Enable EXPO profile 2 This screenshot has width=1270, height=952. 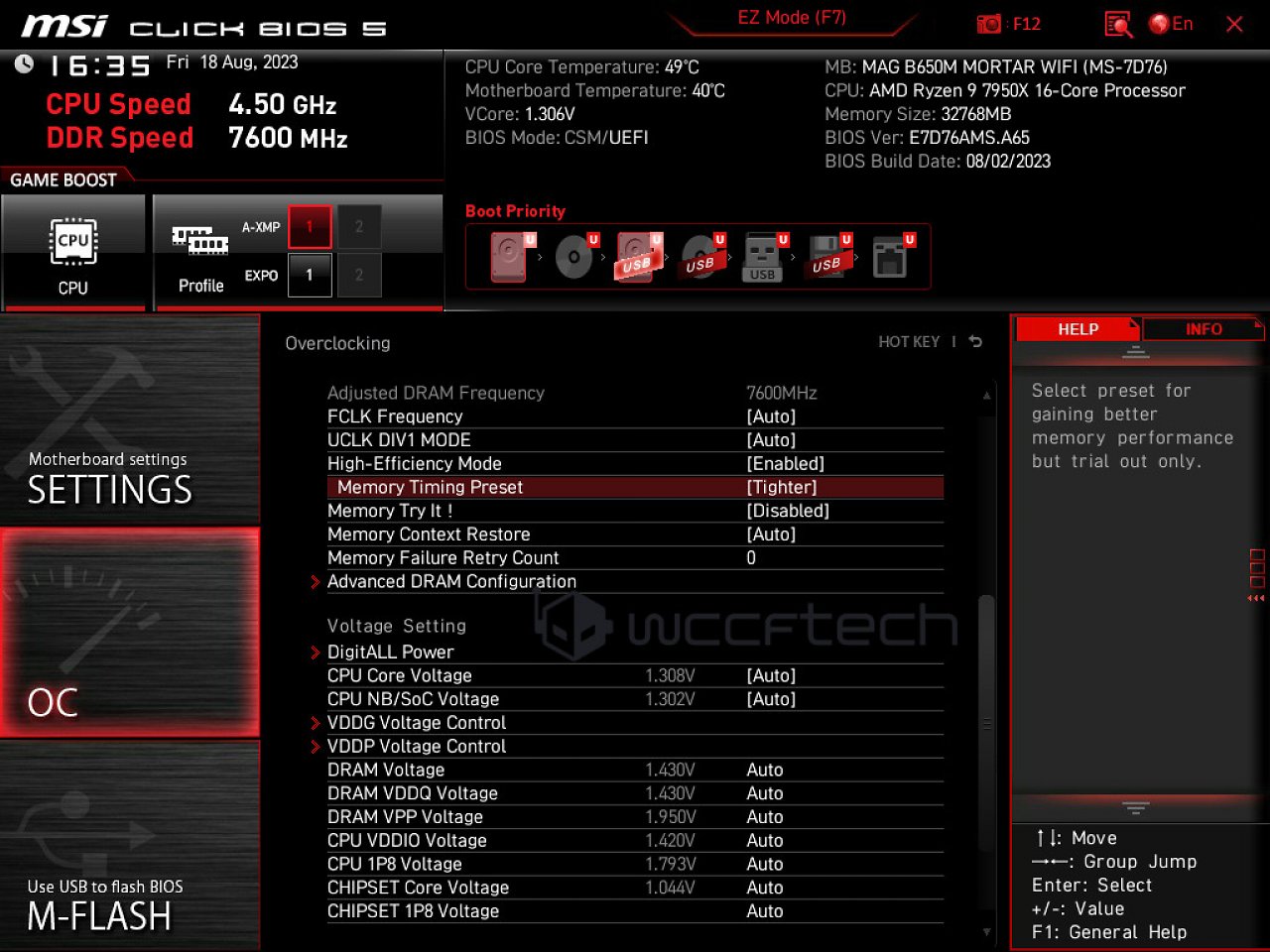359,275
